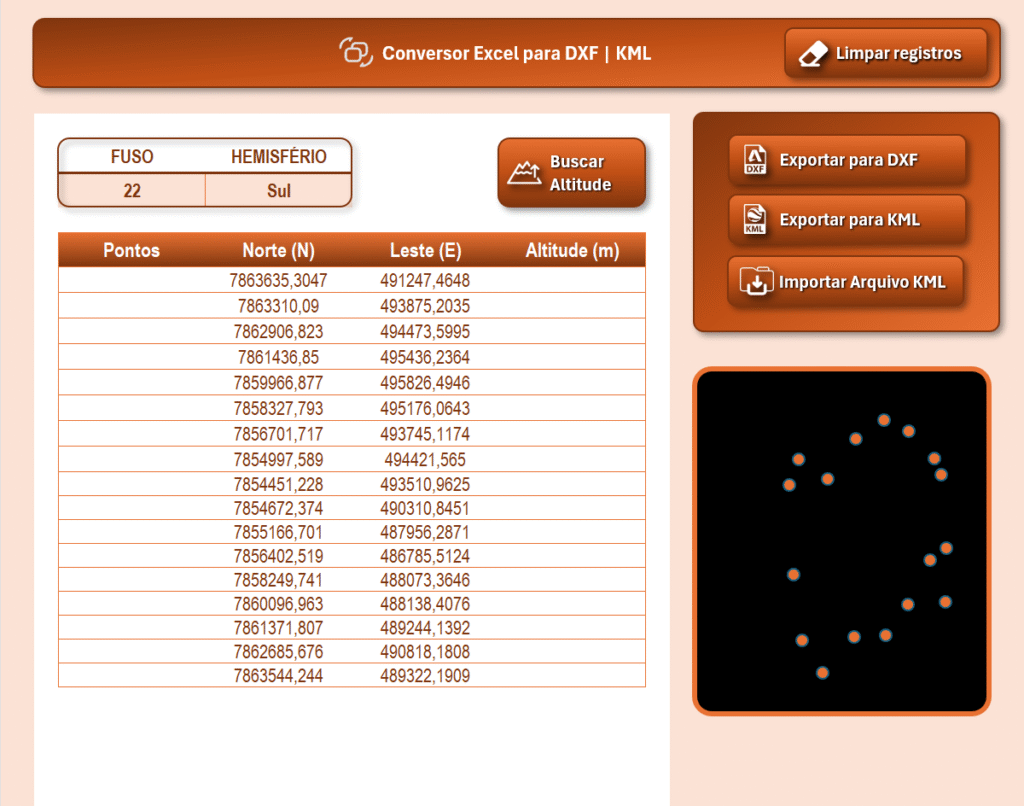The width and height of the screenshot is (1024, 806).
Task: Select the Norte cell 7863635,3047
Action: point(279,281)
